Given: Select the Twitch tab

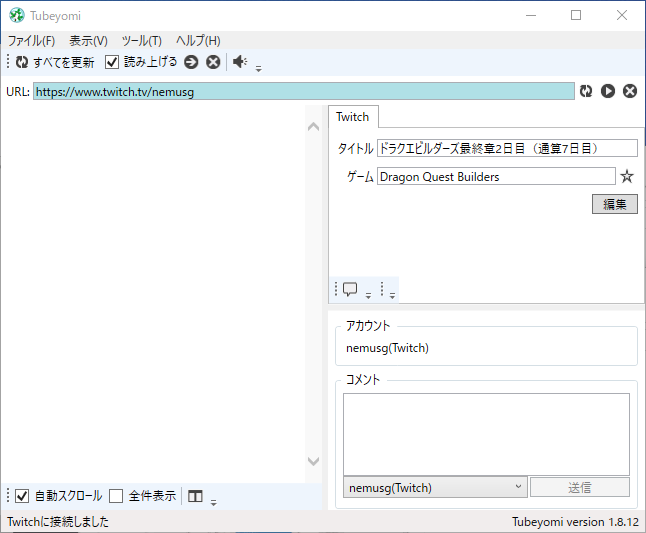Looking at the screenshot, I should click(x=352, y=117).
